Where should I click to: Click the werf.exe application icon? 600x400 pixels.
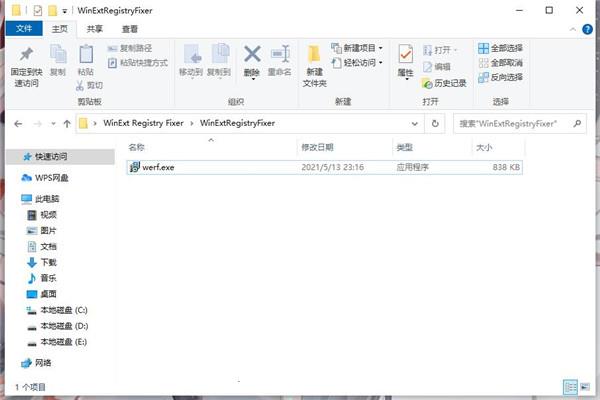[134, 167]
